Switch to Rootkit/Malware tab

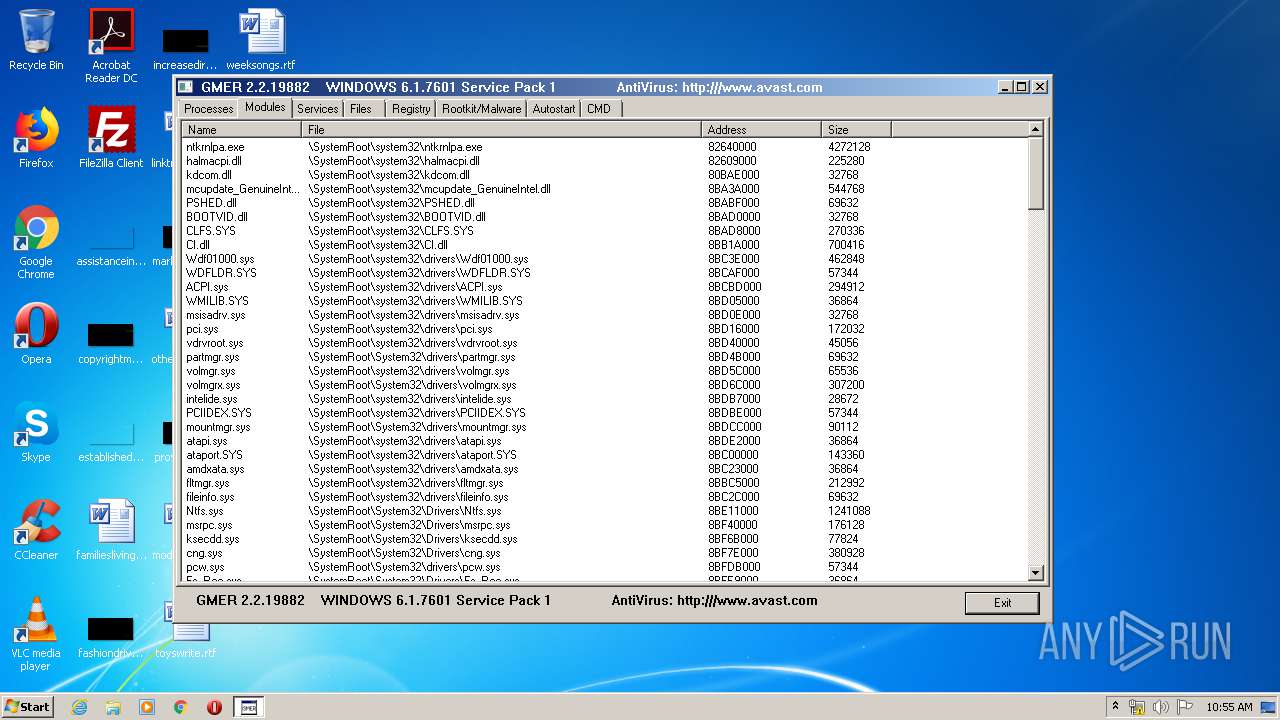point(482,109)
